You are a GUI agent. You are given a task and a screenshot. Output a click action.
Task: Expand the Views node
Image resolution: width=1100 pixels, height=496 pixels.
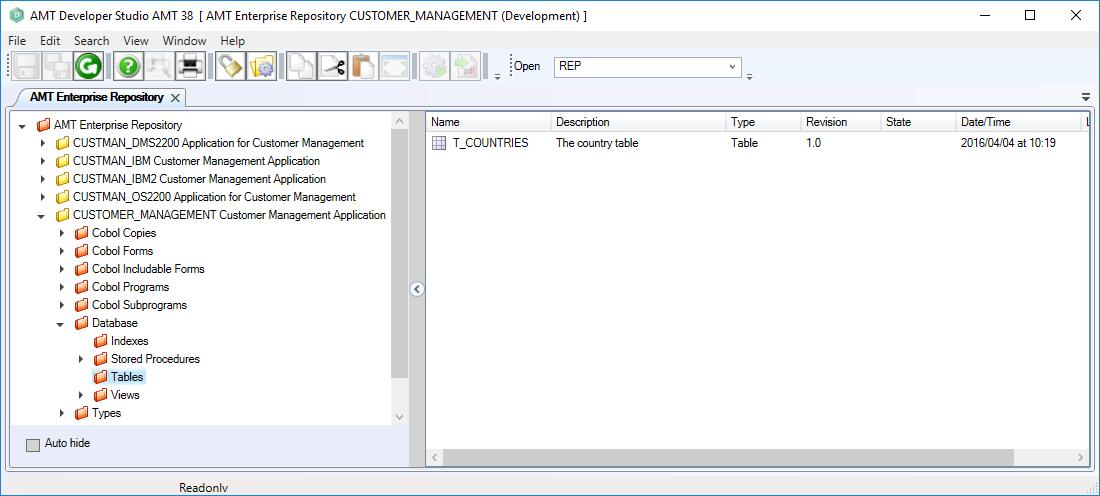81,395
